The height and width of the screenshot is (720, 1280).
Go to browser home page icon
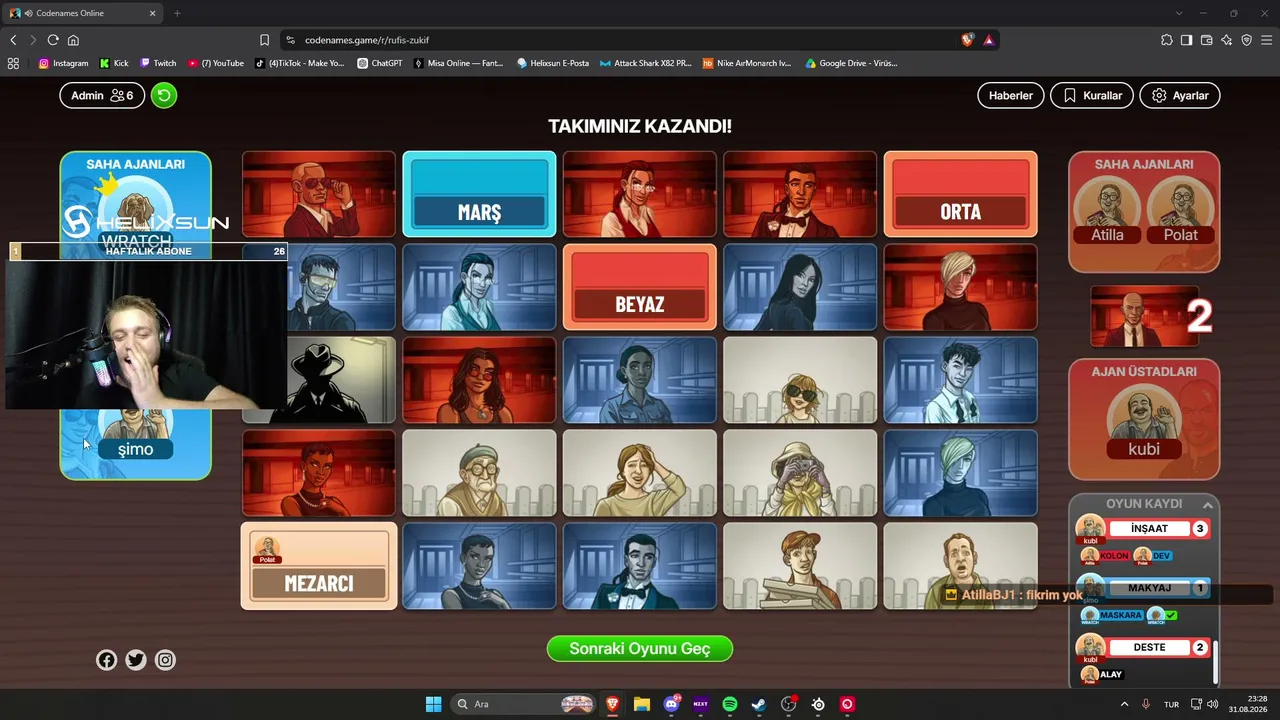click(x=73, y=40)
